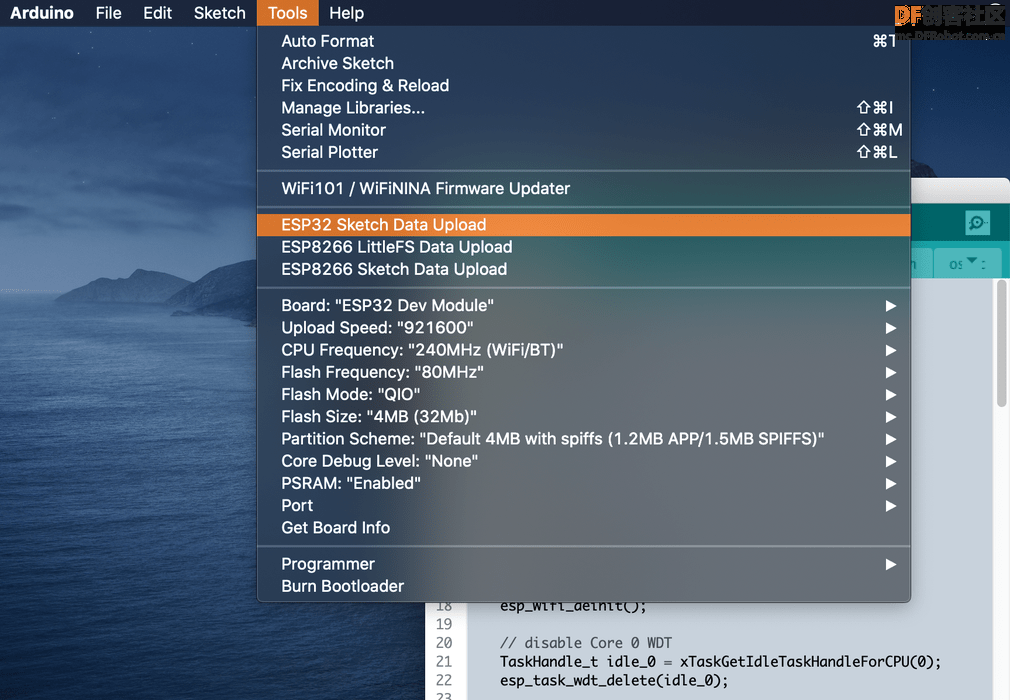The width and height of the screenshot is (1010, 700).
Task: Click code line starting "TaskHandle_t idle_0"
Action: point(720,661)
